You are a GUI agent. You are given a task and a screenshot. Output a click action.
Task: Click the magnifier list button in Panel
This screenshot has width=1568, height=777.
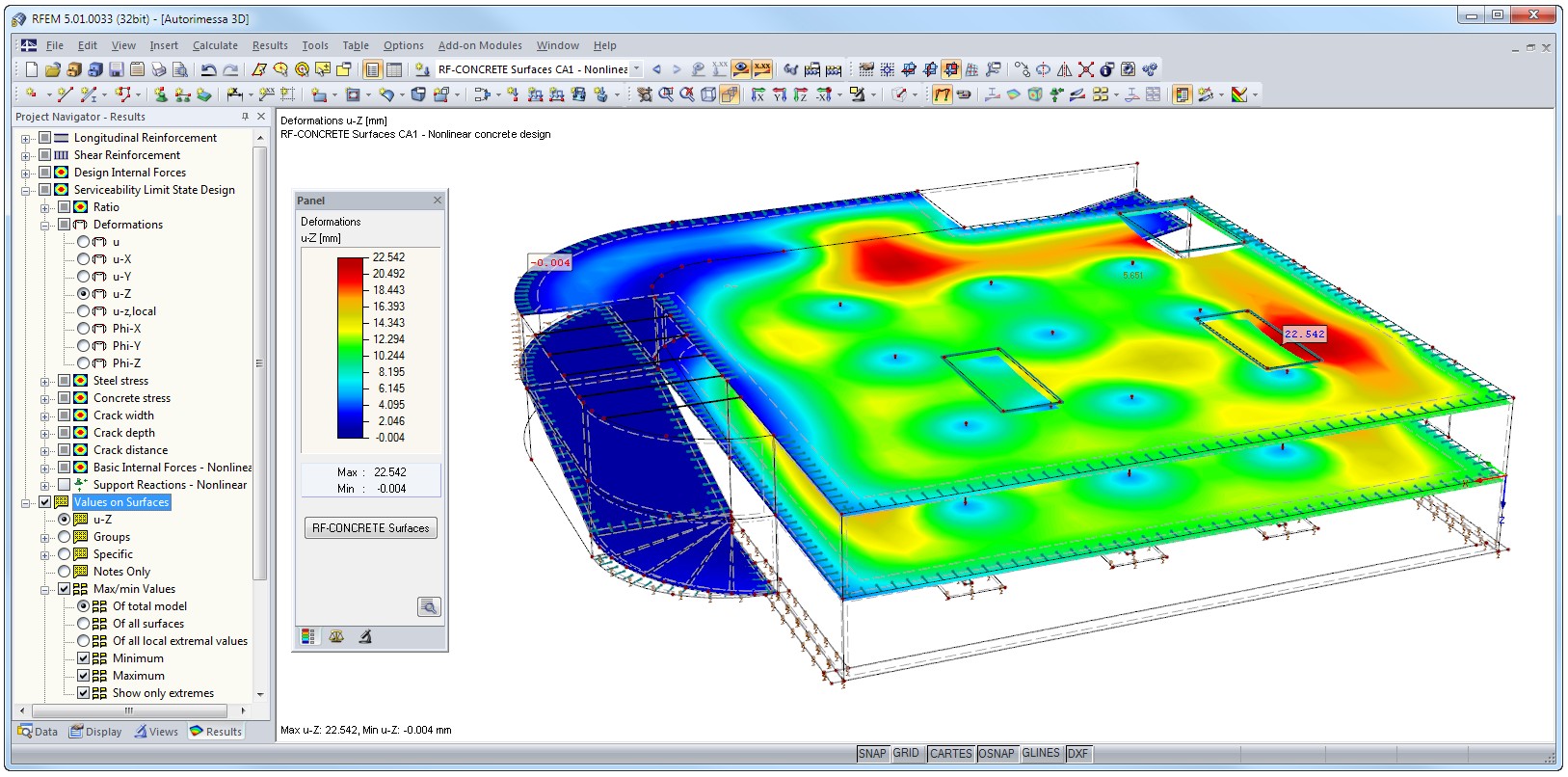click(429, 606)
